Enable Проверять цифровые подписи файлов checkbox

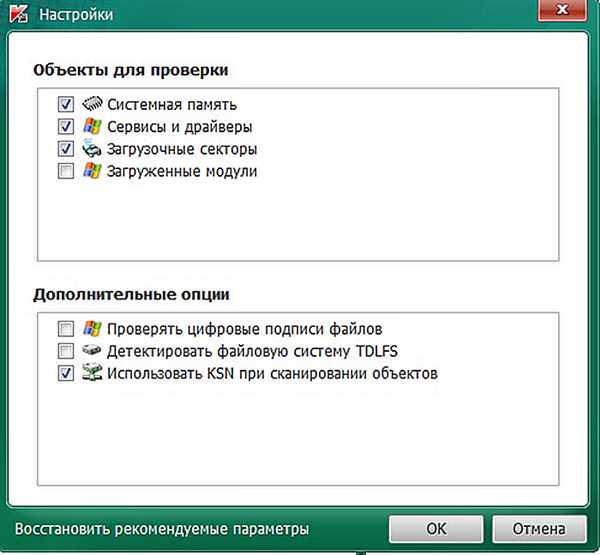tap(66, 328)
